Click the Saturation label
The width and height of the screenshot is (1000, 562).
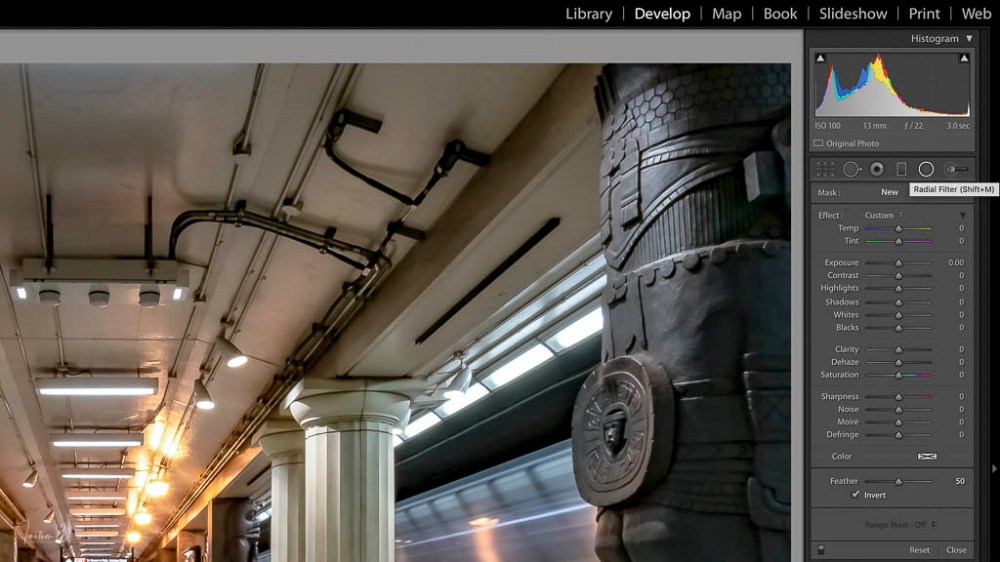pos(839,374)
